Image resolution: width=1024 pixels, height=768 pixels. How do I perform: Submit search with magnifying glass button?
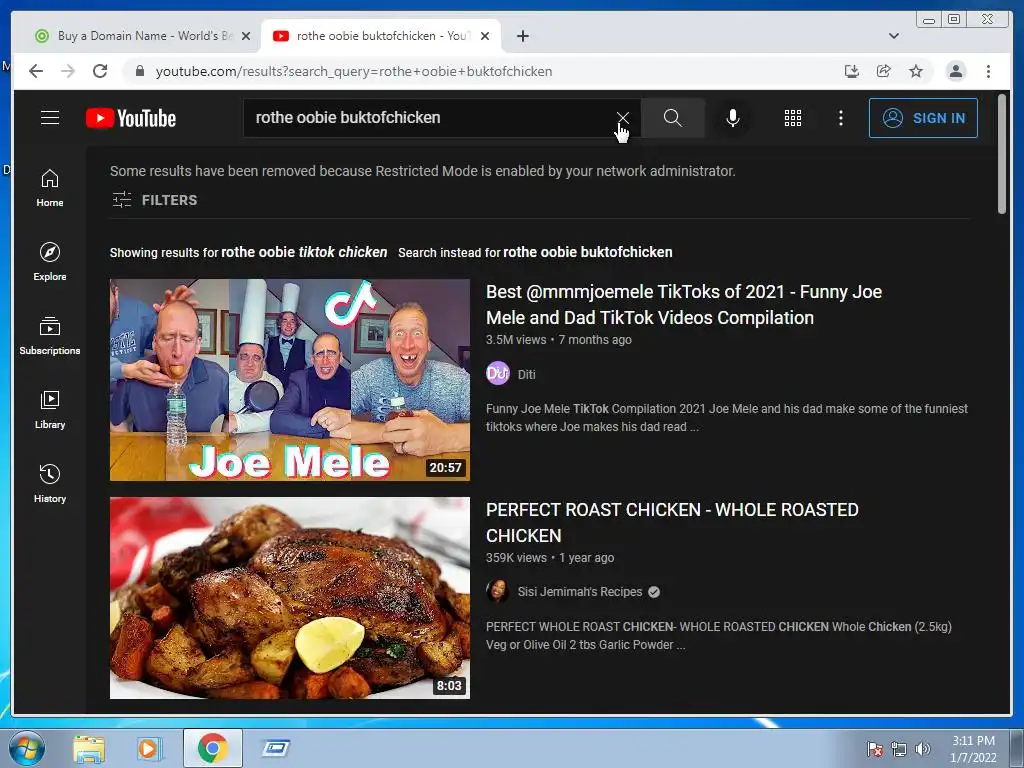[x=672, y=118]
